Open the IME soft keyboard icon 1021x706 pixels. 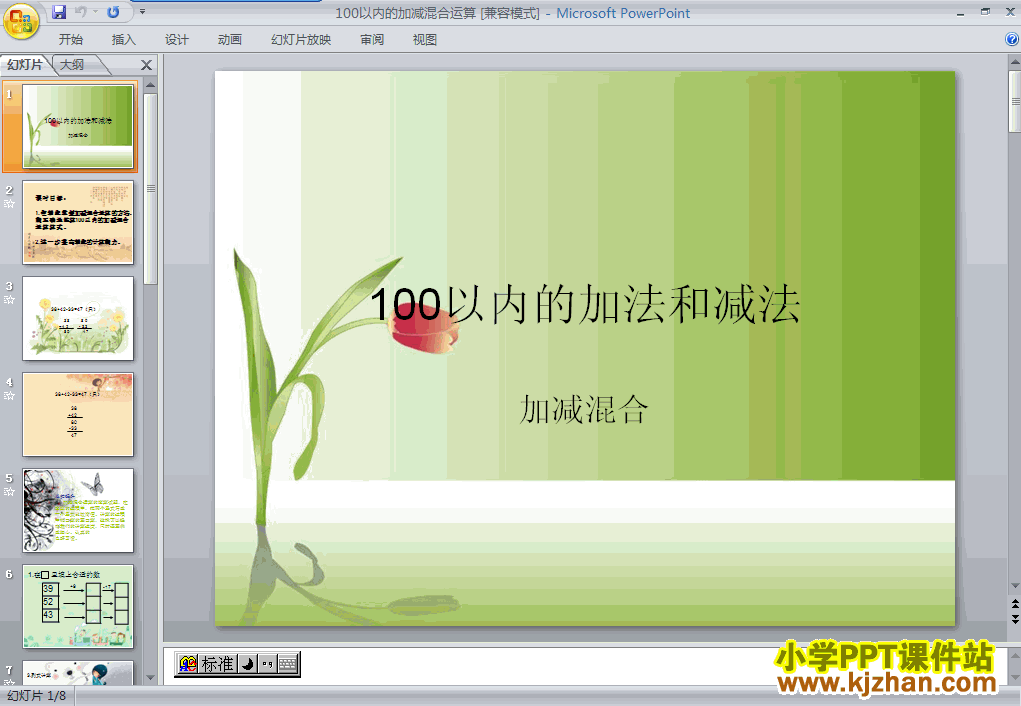[288, 664]
